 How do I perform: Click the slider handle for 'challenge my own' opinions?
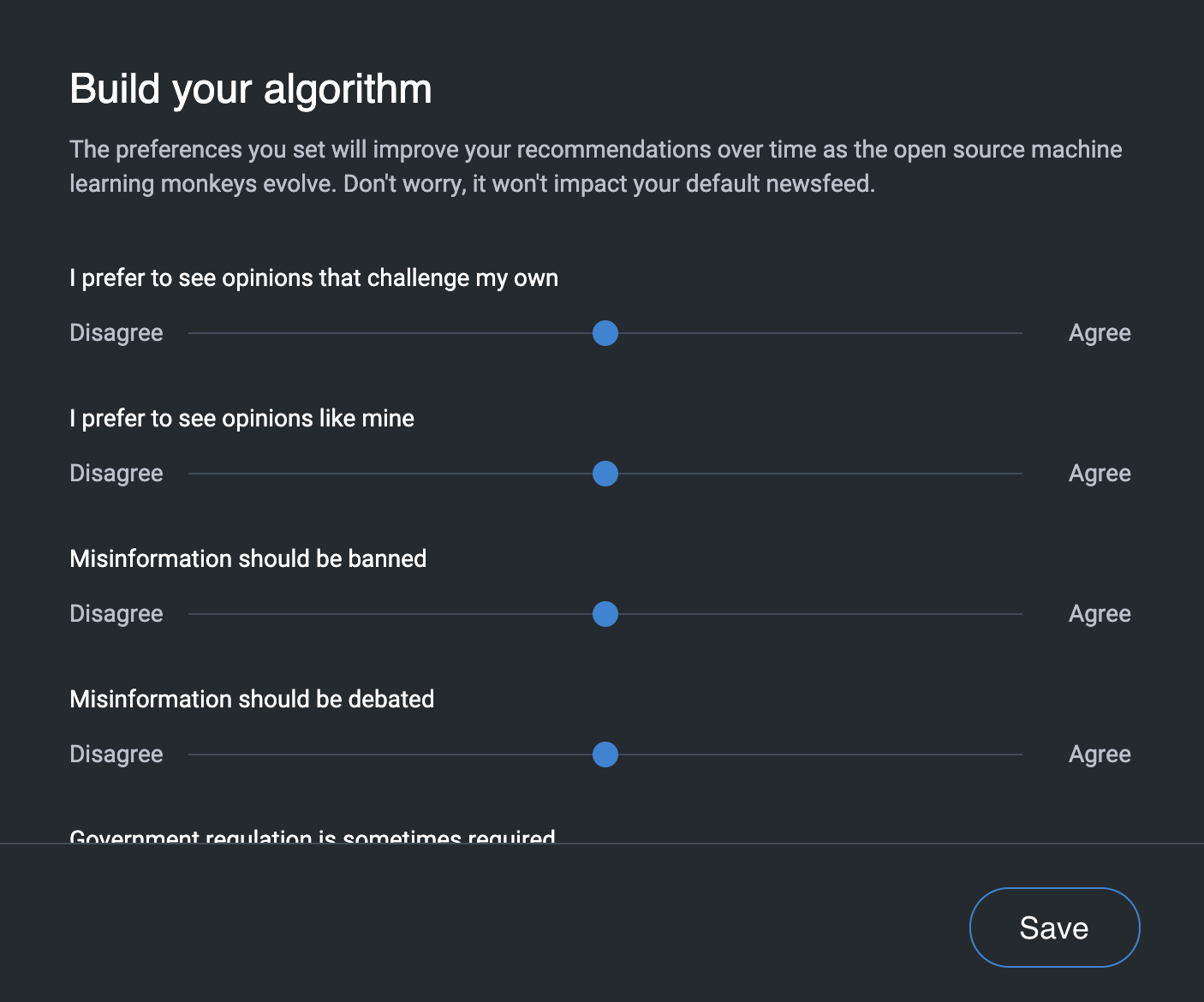(x=605, y=333)
